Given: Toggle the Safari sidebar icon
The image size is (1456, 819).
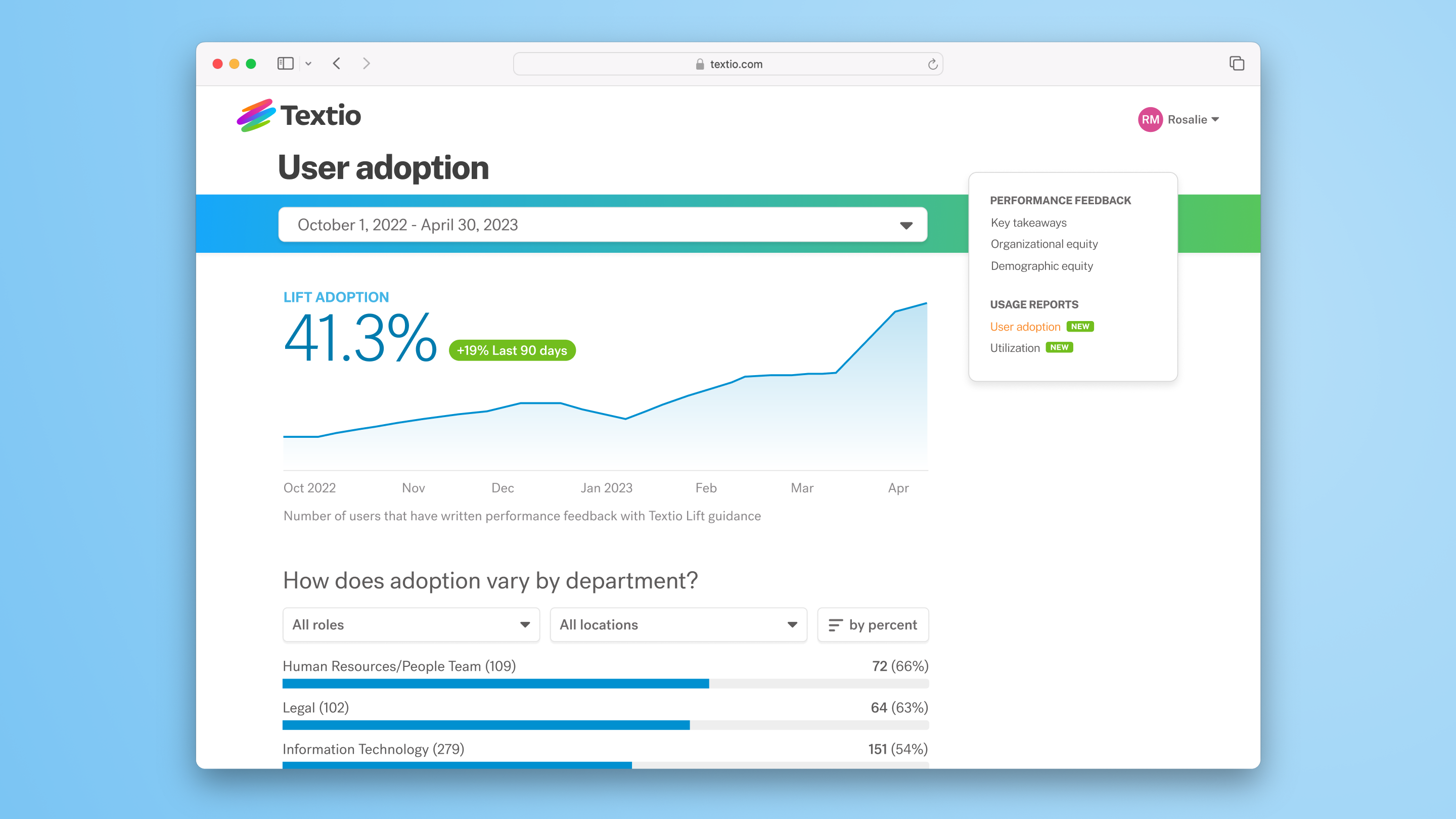Looking at the screenshot, I should point(286,63).
